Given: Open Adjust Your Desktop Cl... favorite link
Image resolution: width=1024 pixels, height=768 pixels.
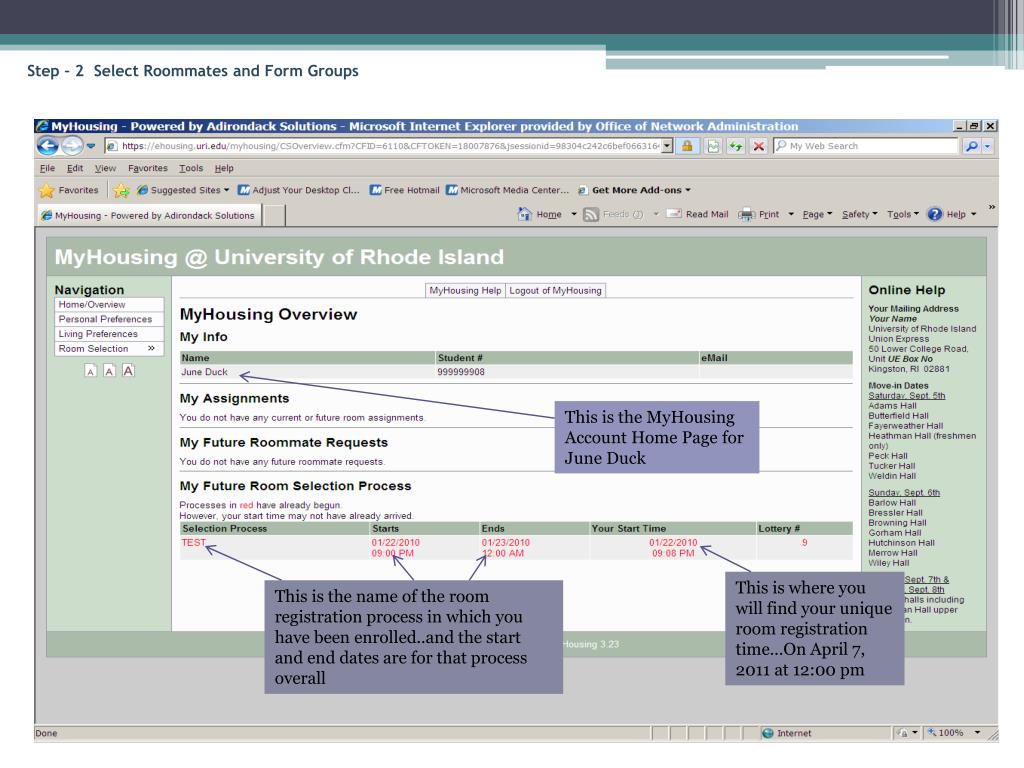Looking at the screenshot, I should [x=298, y=190].
